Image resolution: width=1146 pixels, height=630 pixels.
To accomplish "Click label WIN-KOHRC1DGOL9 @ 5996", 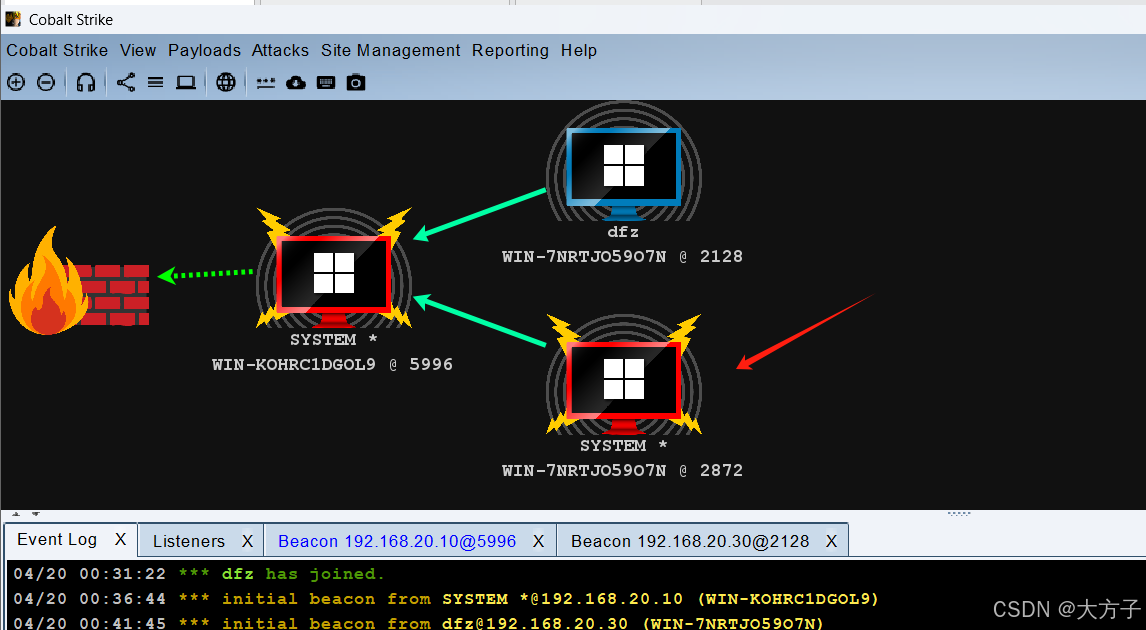I will click(333, 365).
